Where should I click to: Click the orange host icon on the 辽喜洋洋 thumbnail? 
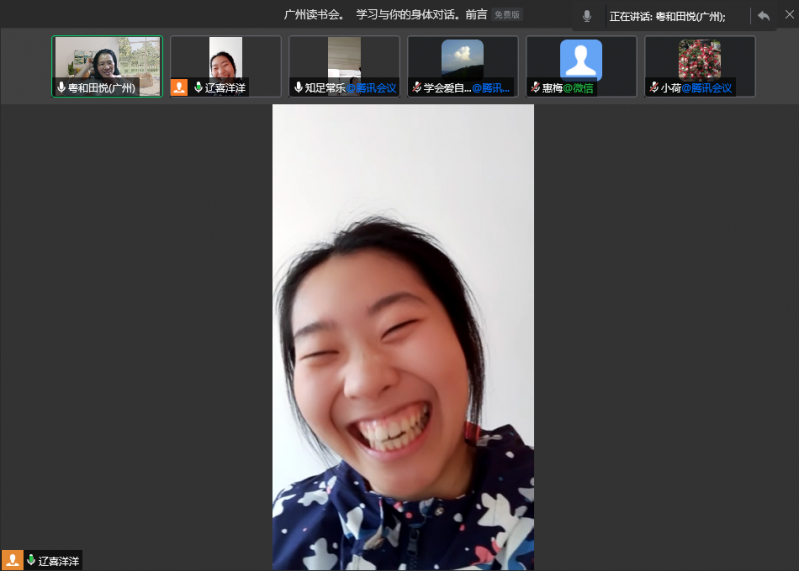179,88
